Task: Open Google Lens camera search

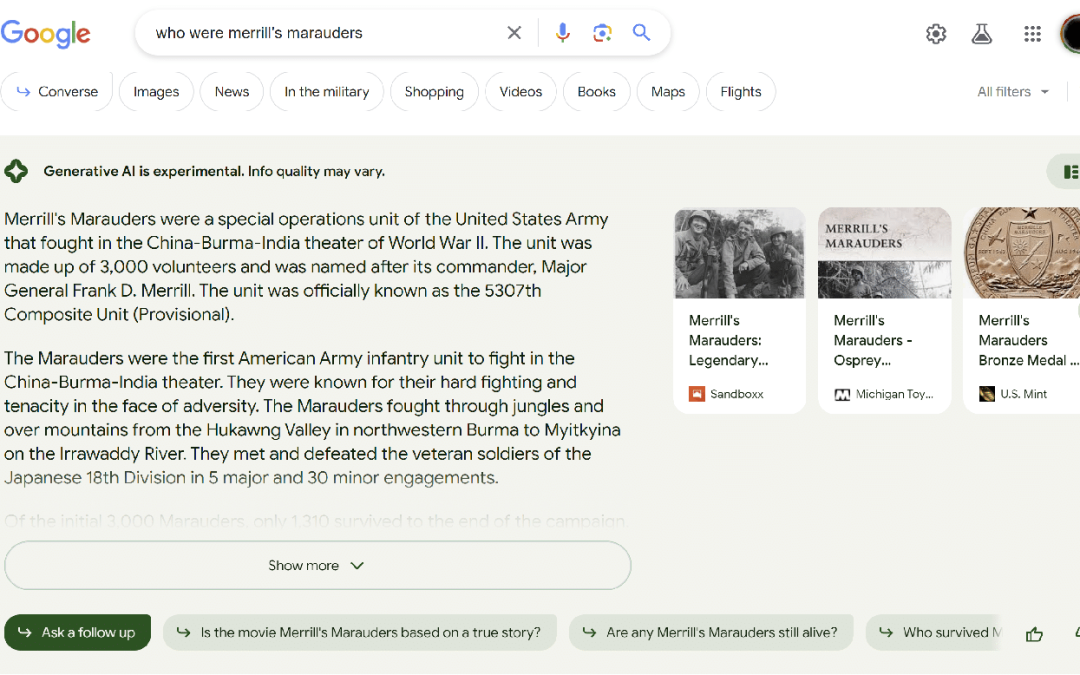Action: (602, 32)
